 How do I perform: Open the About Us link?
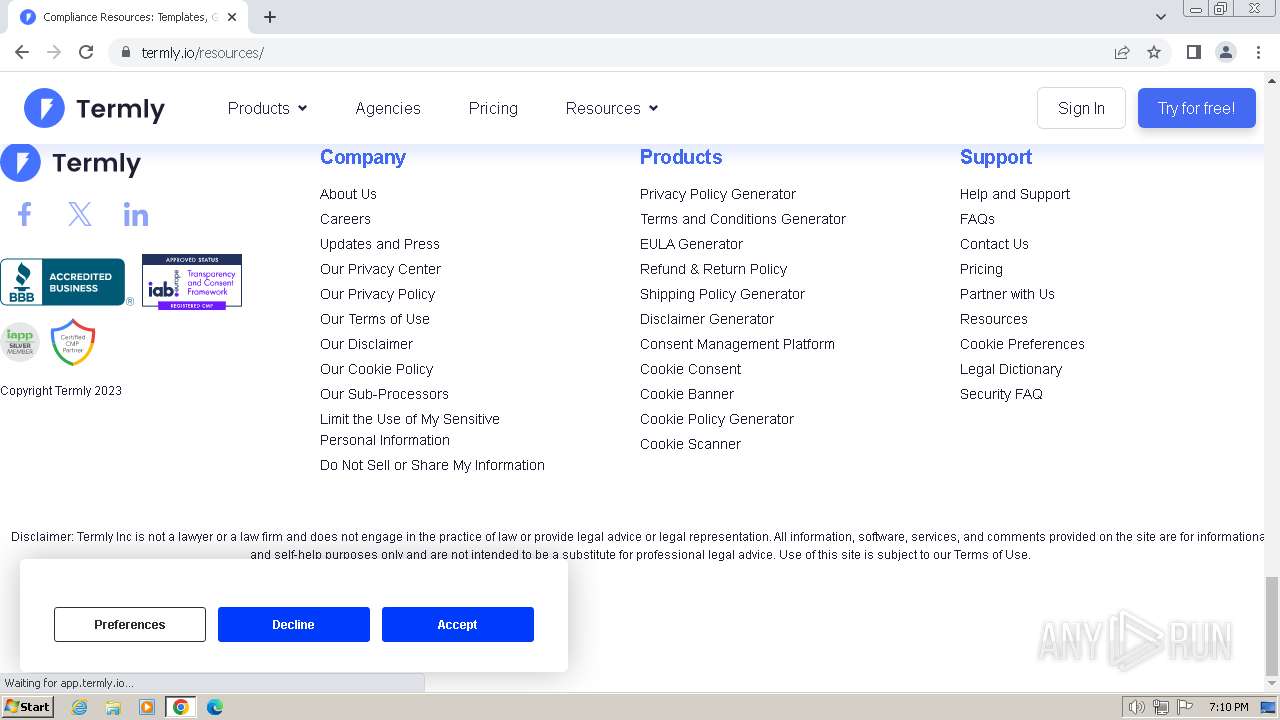[348, 194]
